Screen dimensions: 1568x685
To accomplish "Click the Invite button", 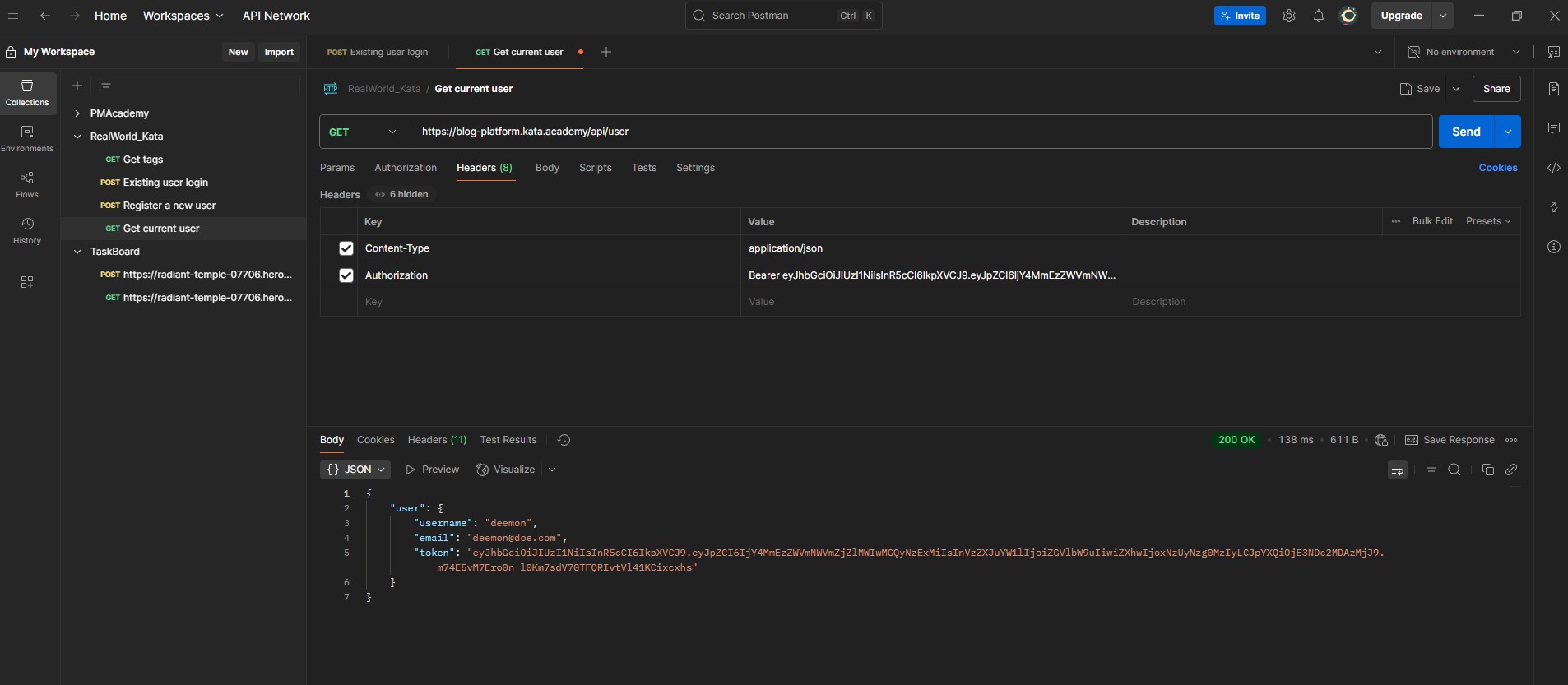I will coord(1240,16).
